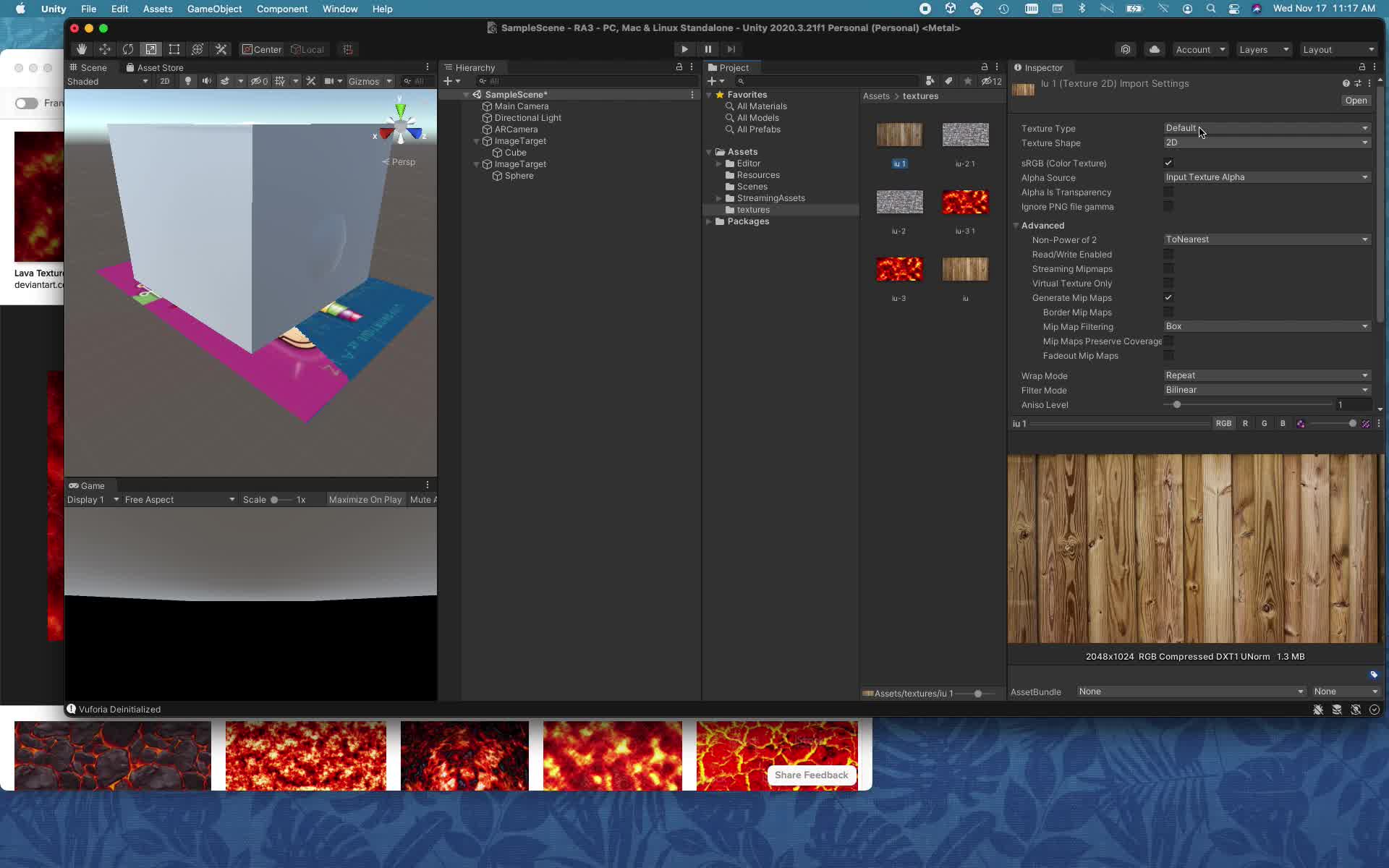The image size is (1389, 868).
Task: Select the Rotate tool
Action: pos(128,49)
